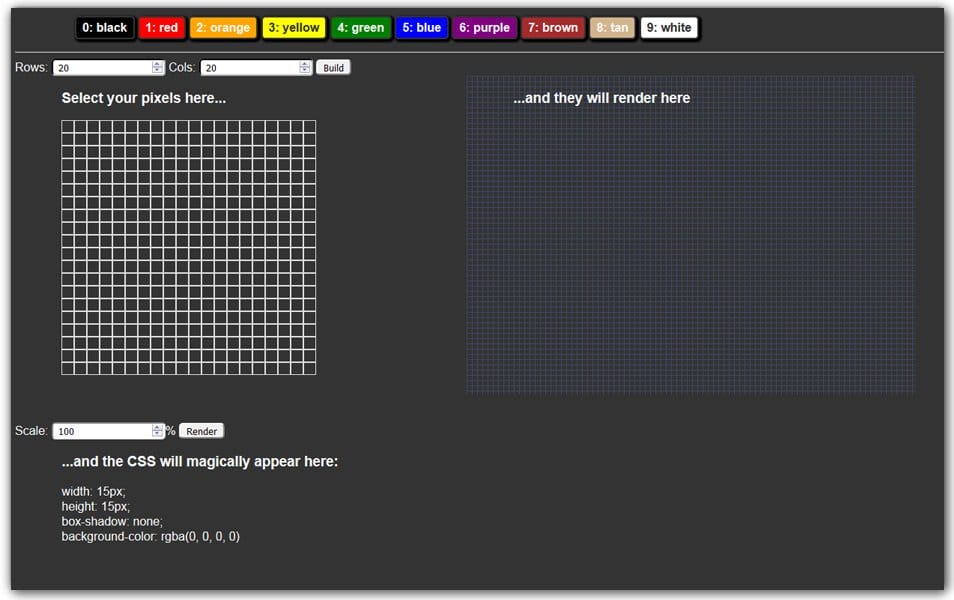Click the Scale percentage input field
Screen dimensions: 954x600
[100, 430]
